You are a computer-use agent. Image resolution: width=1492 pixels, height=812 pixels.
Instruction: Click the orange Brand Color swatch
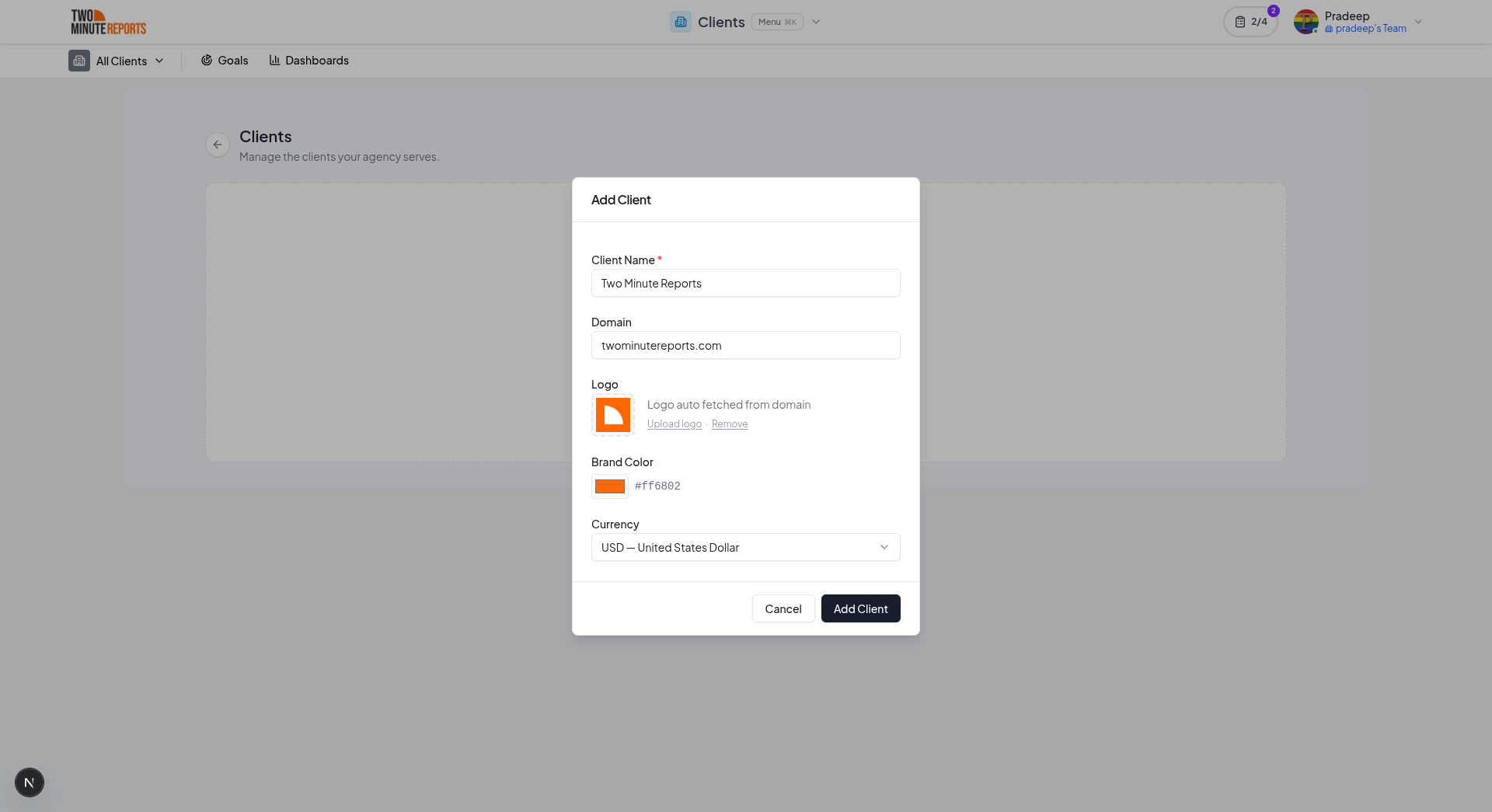coord(609,486)
